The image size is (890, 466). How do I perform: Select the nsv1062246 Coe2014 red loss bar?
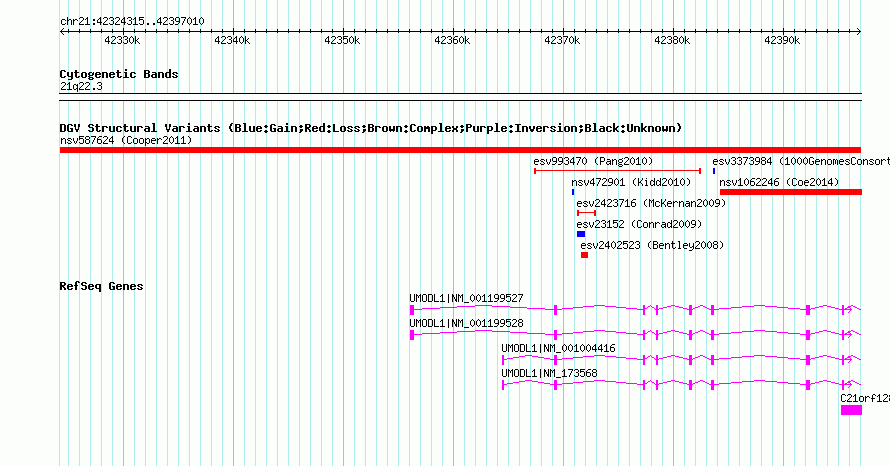(791, 192)
